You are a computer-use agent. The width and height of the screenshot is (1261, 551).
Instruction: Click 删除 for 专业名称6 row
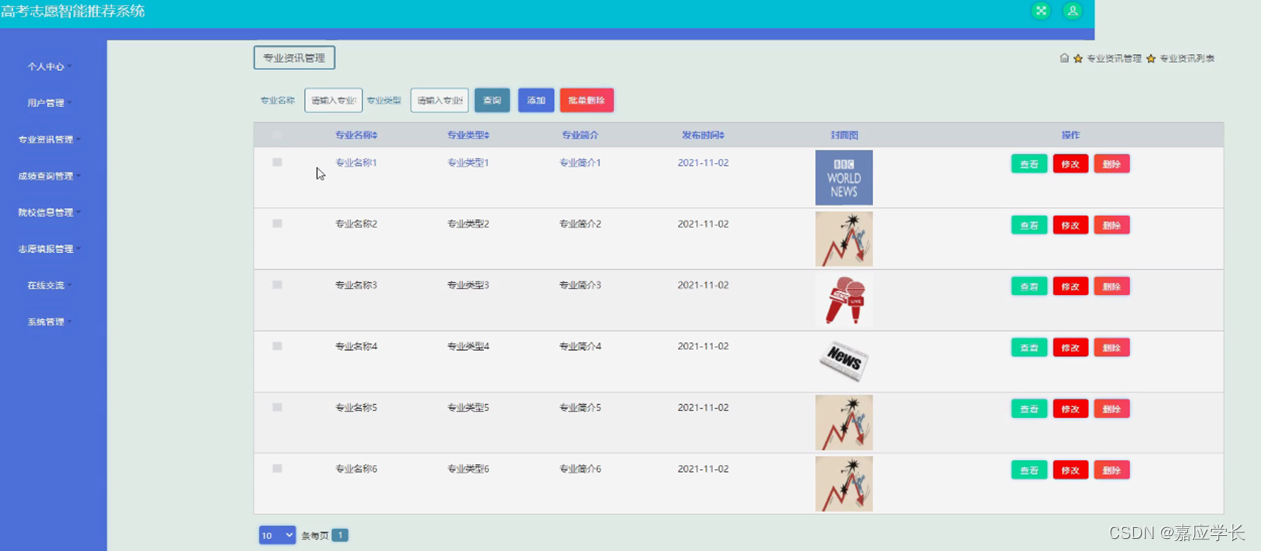(x=1112, y=470)
